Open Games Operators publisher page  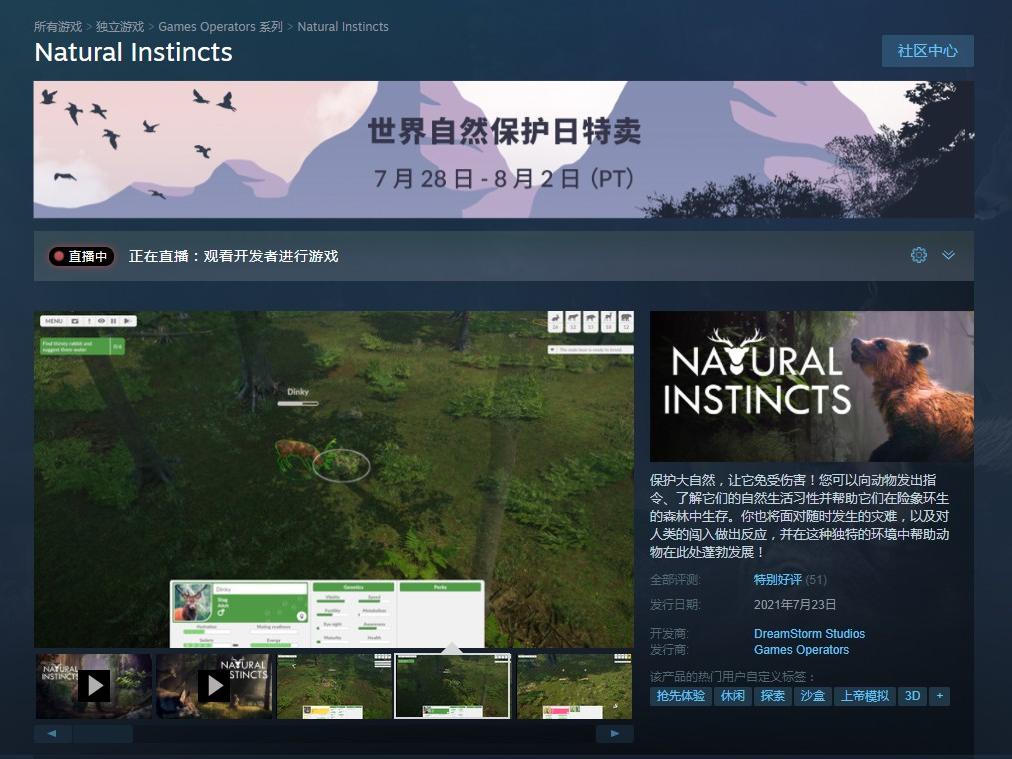tap(801, 650)
